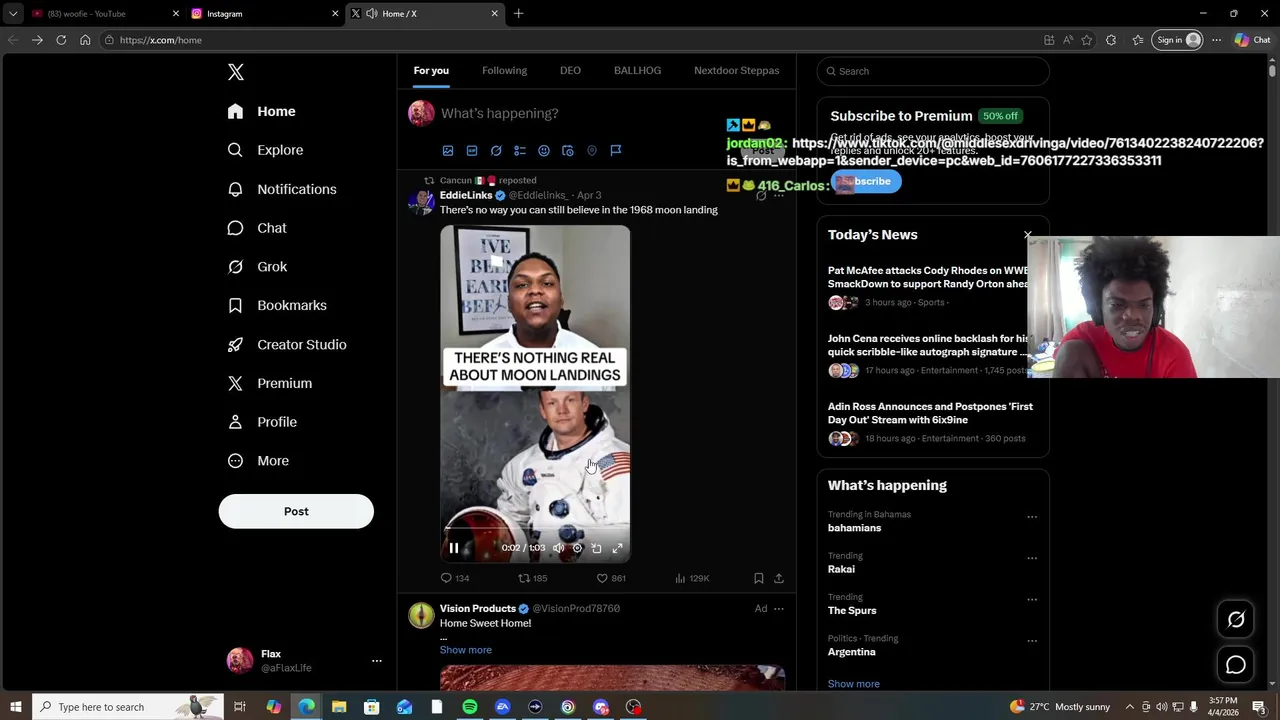Open Notifications from the sidebar
The width and height of the screenshot is (1280, 720).
click(x=281, y=189)
